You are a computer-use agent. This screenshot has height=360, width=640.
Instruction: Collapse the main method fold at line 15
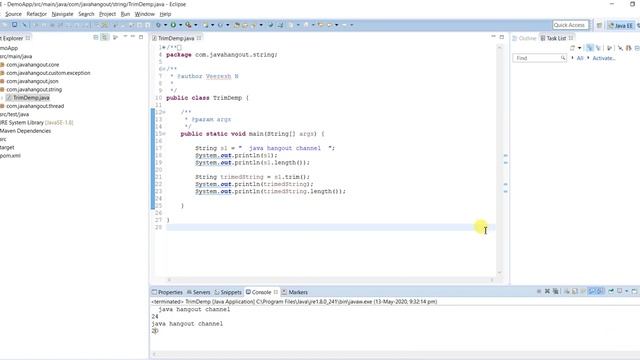164,134
